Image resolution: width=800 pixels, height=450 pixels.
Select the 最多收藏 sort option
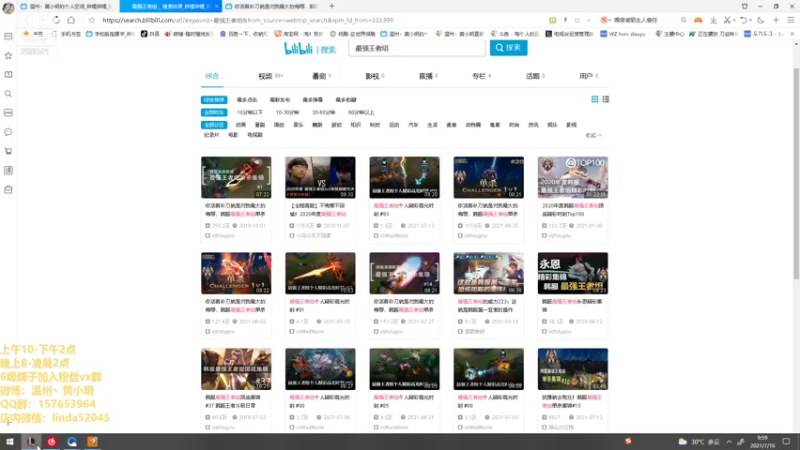pos(345,100)
